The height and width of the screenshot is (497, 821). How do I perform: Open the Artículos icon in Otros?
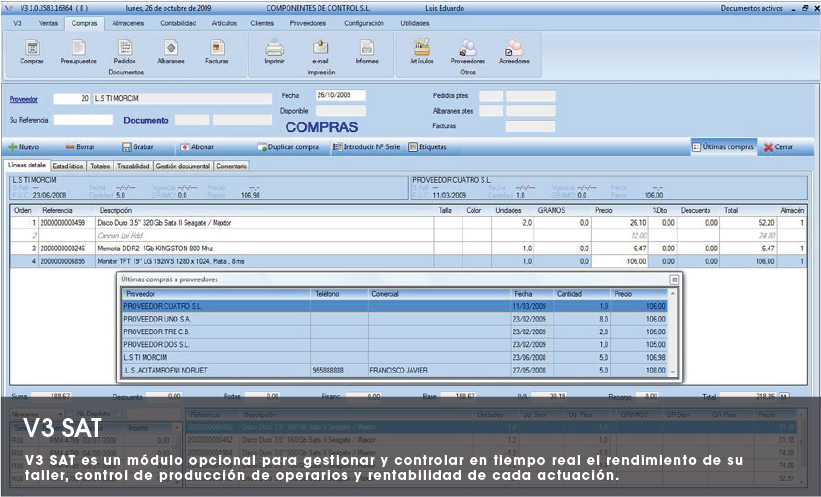point(421,48)
